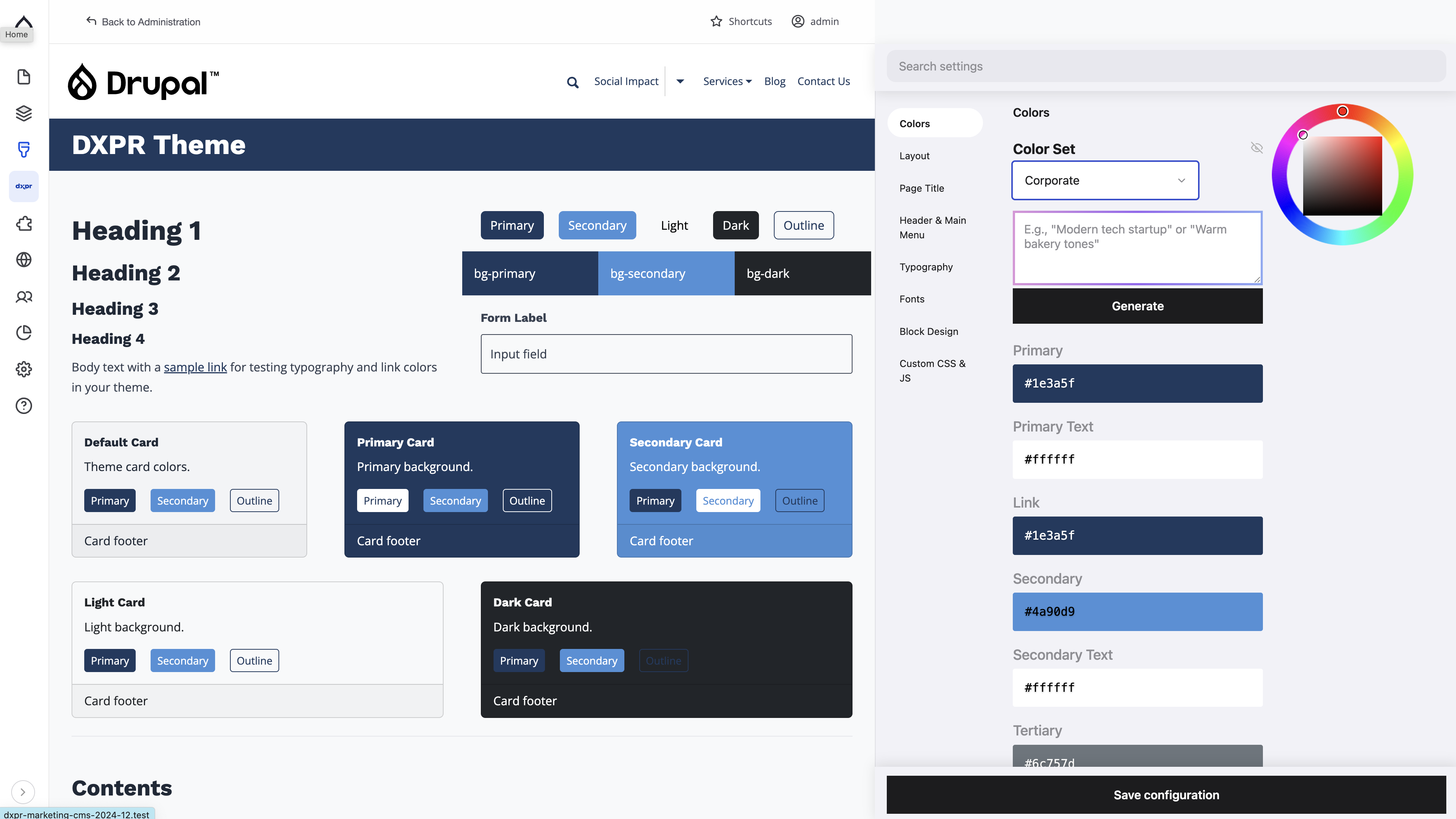This screenshot has height=819, width=1456.
Task: Switch to the Colors settings tab
Action: point(935,123)
